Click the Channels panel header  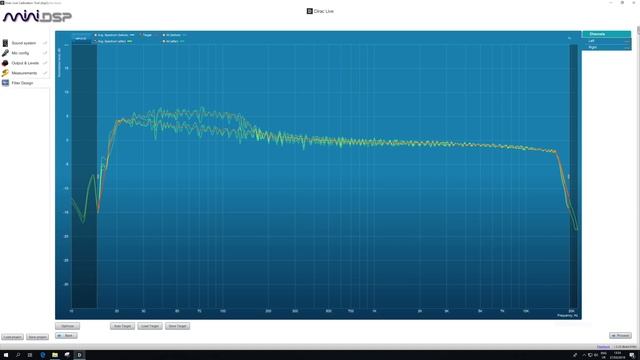pos(607,34)
